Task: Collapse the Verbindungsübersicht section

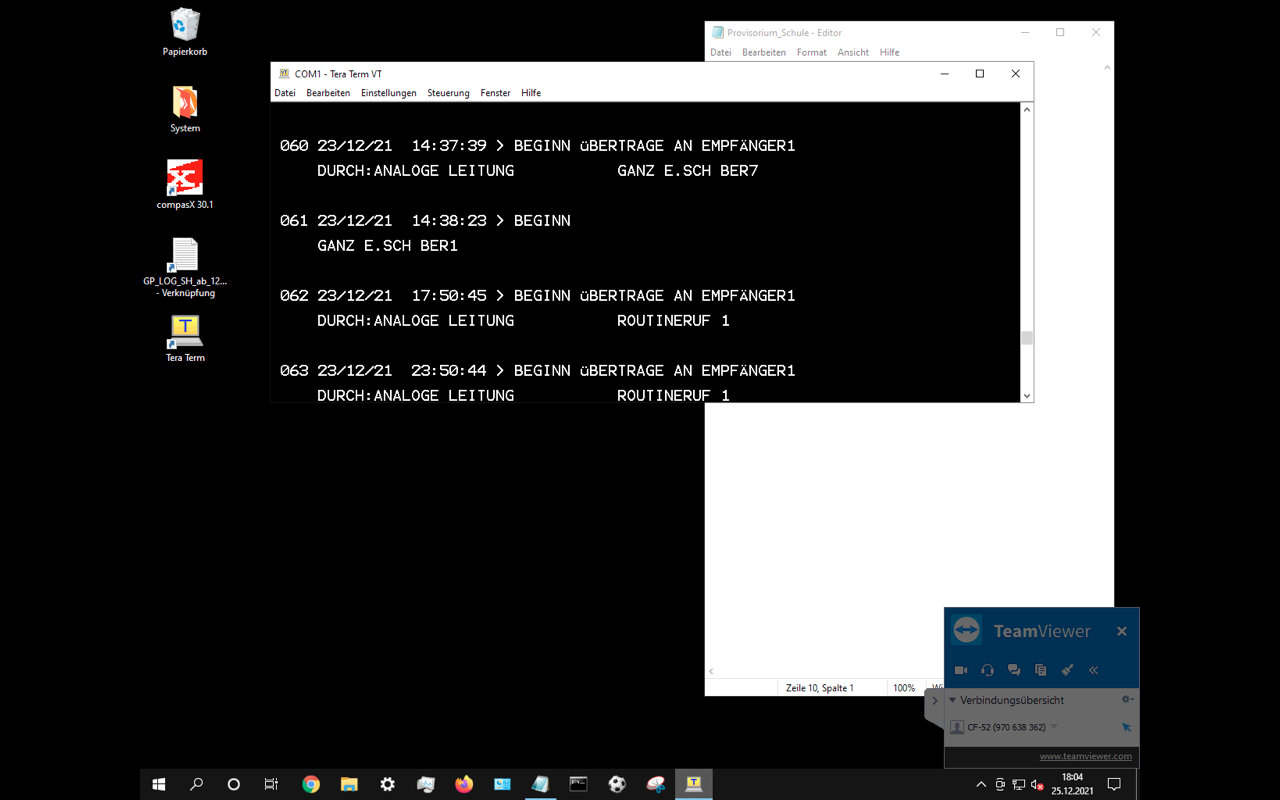Action: coord(952,700)
